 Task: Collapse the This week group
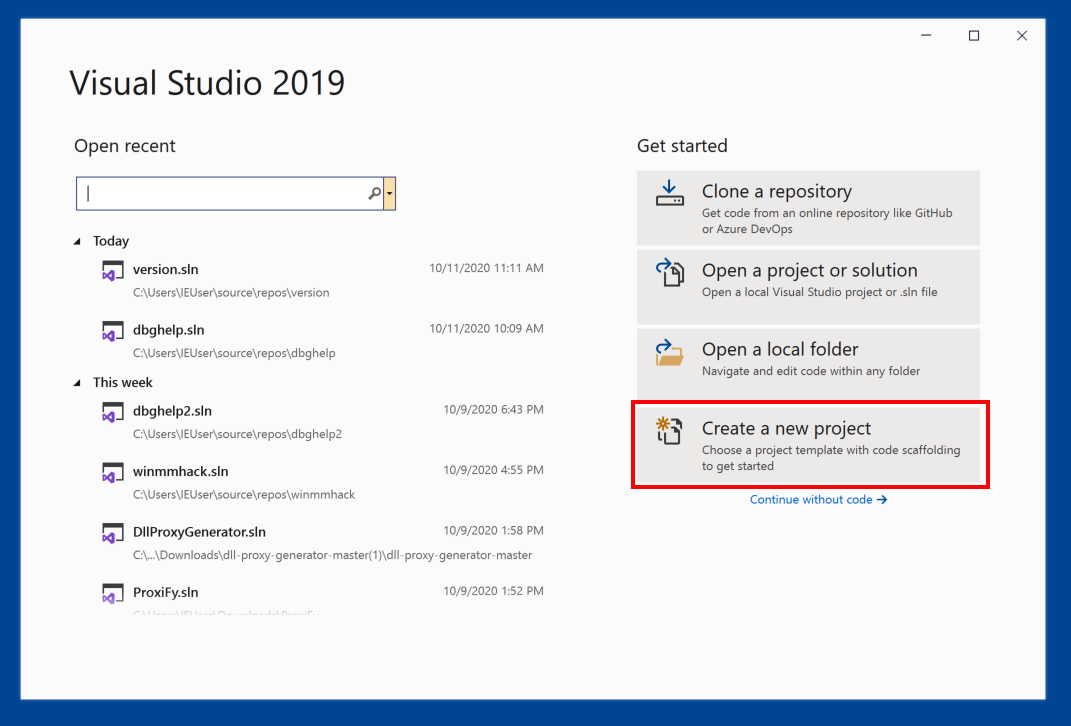pyautogui.click(x=77, y=382)
